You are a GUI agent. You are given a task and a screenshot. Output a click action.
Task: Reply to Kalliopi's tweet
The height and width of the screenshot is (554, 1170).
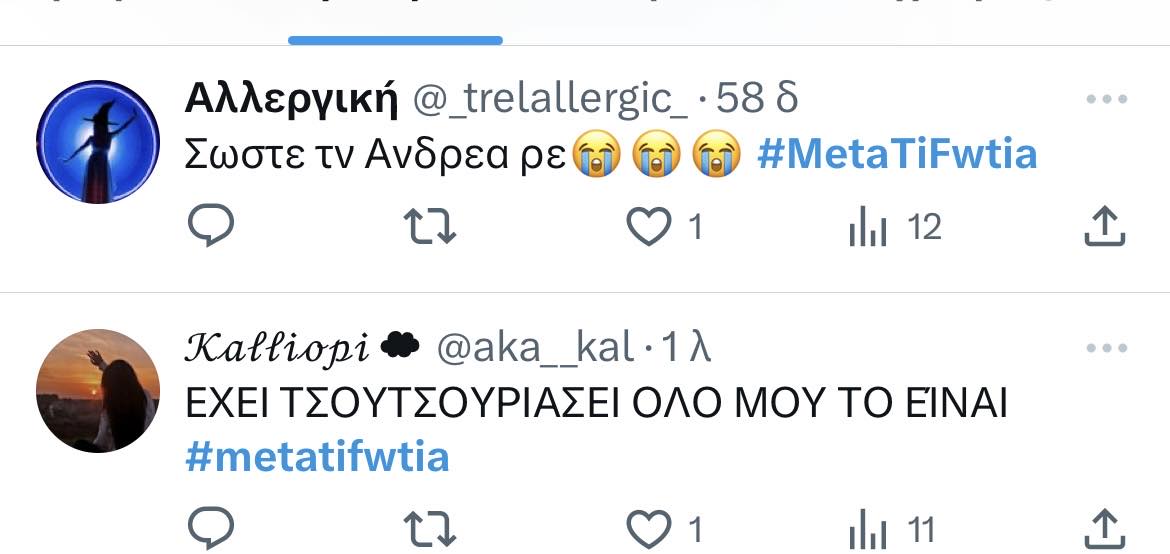tap(210, 529)
